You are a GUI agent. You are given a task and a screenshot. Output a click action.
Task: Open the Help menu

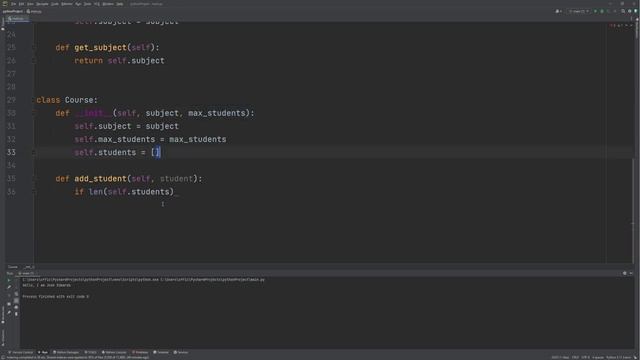coord(120,4)
